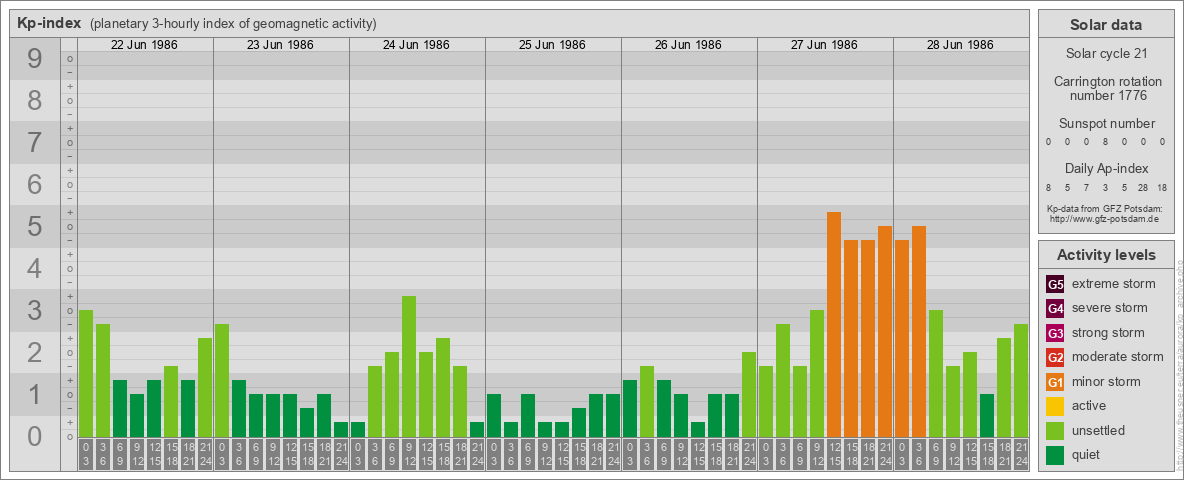The height and width of the screenshot is (480, 1184).
Task: Click the large 3 on Kp scale
Action: (35, 310)
